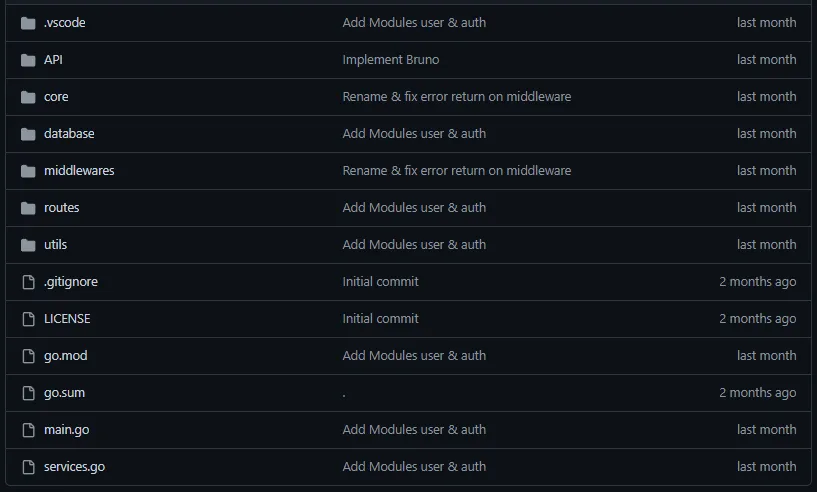Screen dimensions: 817x492
Task: Click the go.mod file icon
Action: point(28,356)
